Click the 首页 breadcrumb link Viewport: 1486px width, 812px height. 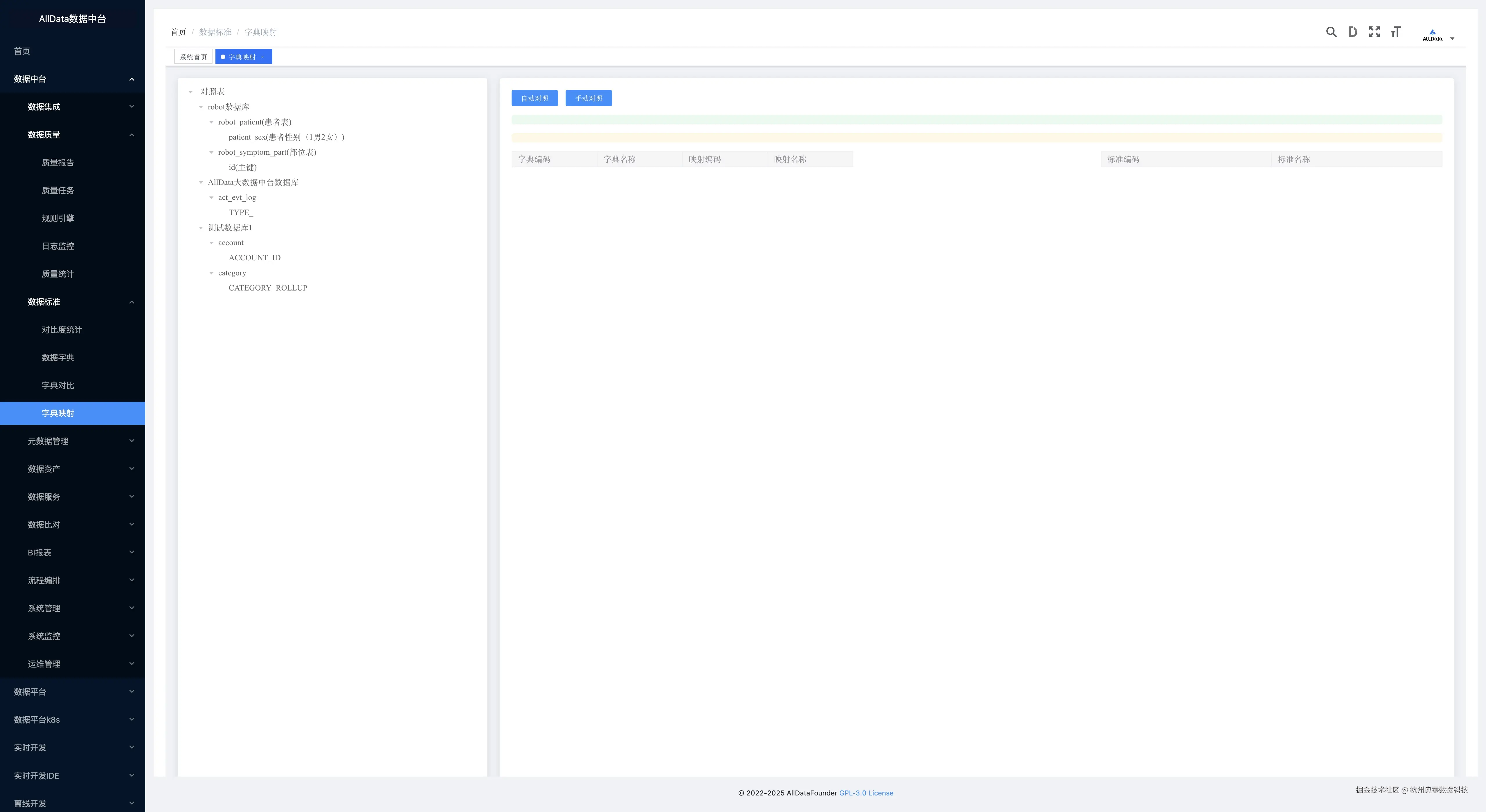[178, 32]
